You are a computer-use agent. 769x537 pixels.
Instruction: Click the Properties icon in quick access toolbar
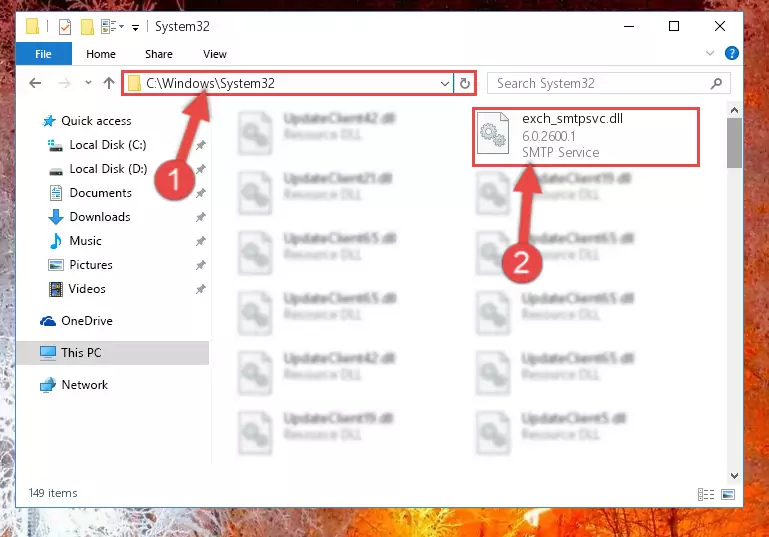65,26
